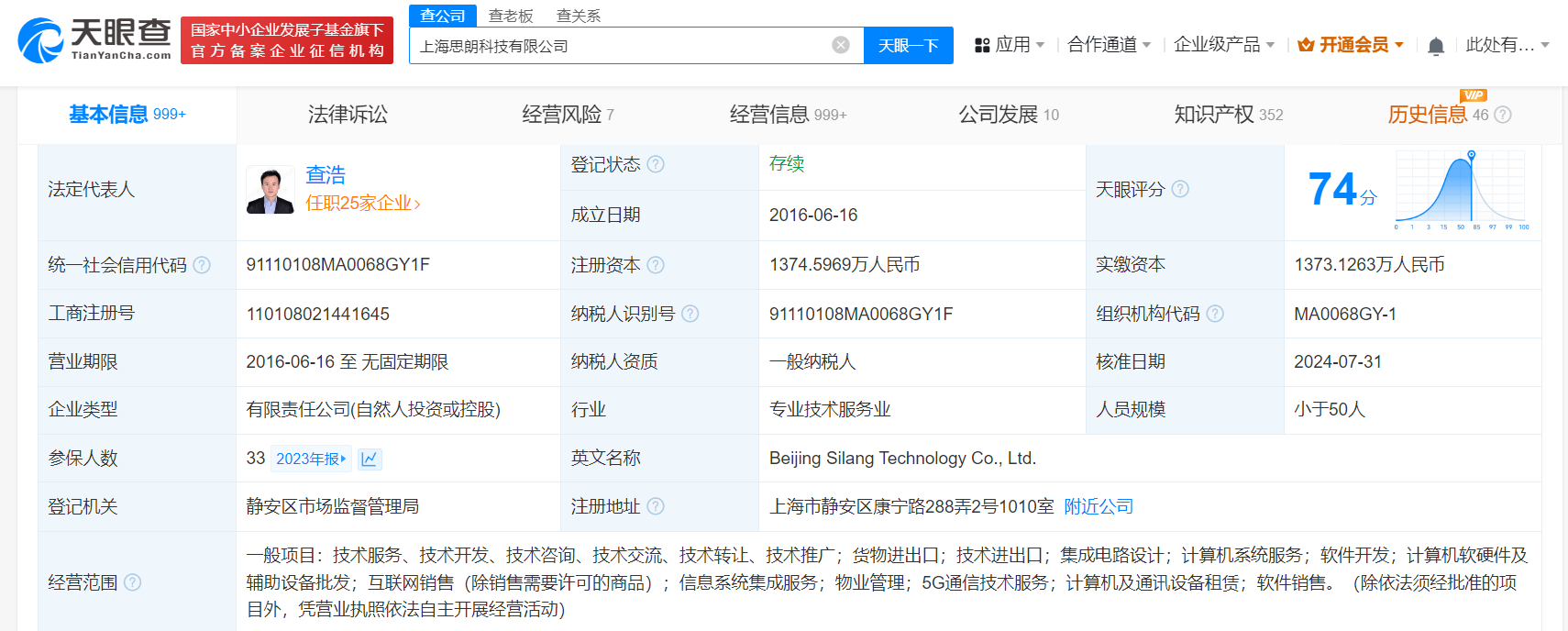The width and height of the screenshot is (1568, 631).
Task: Click staff size value 小于50人
Action: [x=1330, y=410]
